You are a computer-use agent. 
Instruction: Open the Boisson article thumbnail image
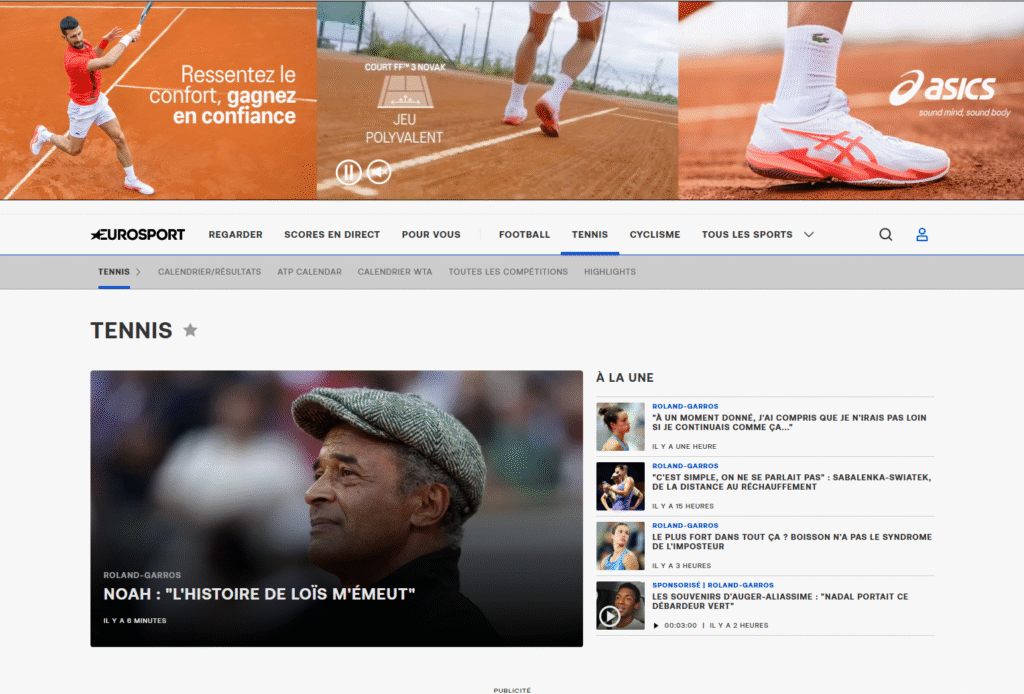(x=620, y=546)
